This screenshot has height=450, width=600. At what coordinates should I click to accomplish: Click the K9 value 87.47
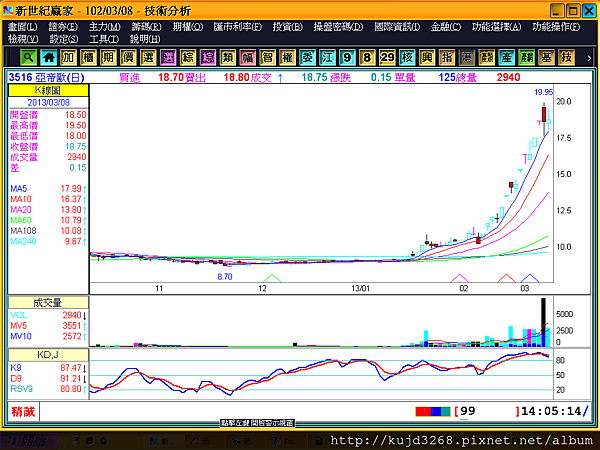tap(71, 368)
